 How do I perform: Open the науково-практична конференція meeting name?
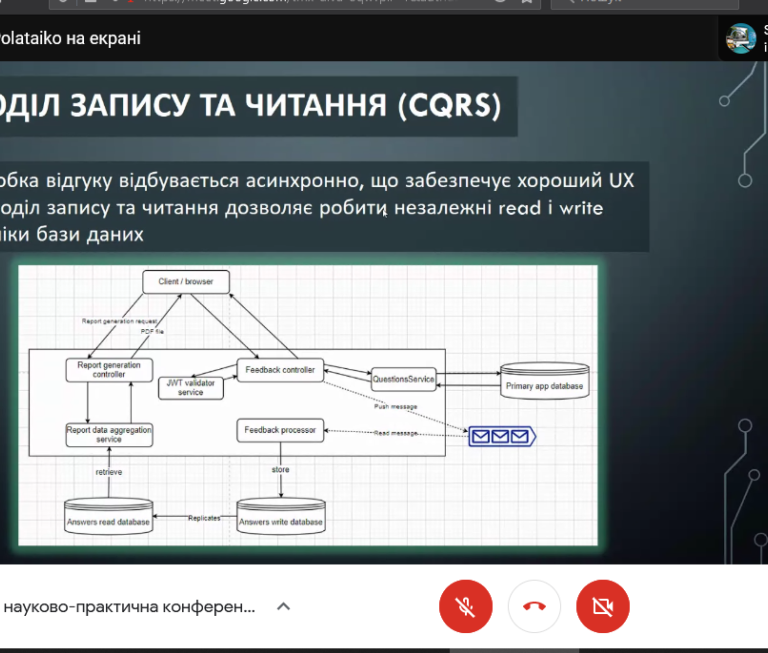[128, 606]
